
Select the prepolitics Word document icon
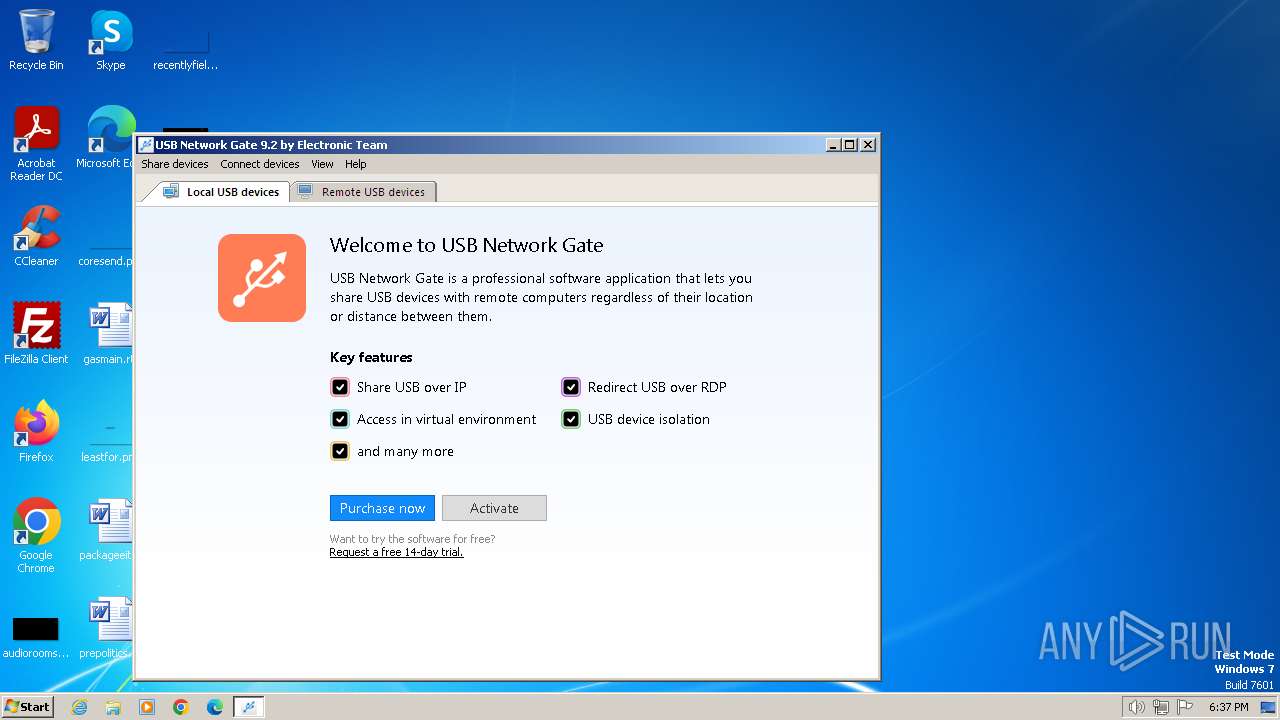[x=106, y=628]
